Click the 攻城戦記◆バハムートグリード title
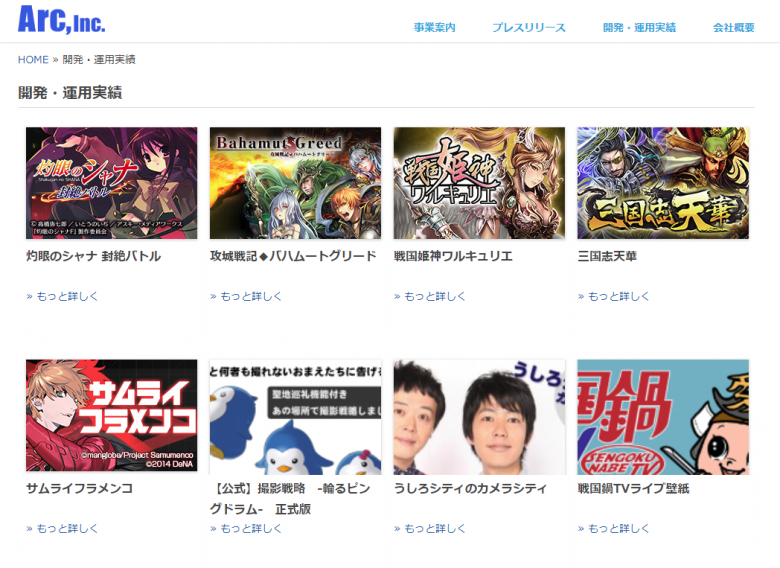The height and width of the screenshot is (568, 780). point(293,256)
